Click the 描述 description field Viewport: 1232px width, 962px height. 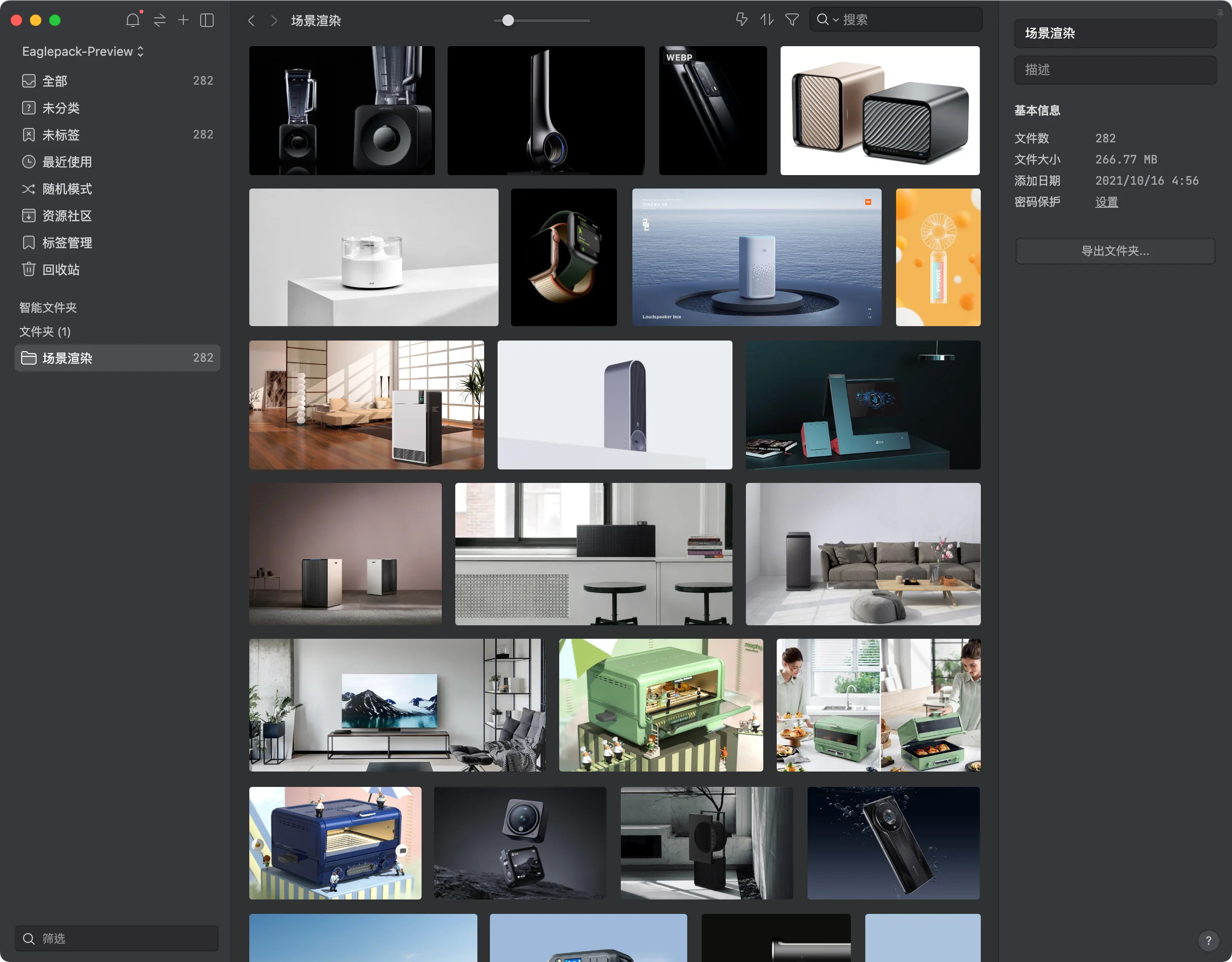[x=1115, y=70]
